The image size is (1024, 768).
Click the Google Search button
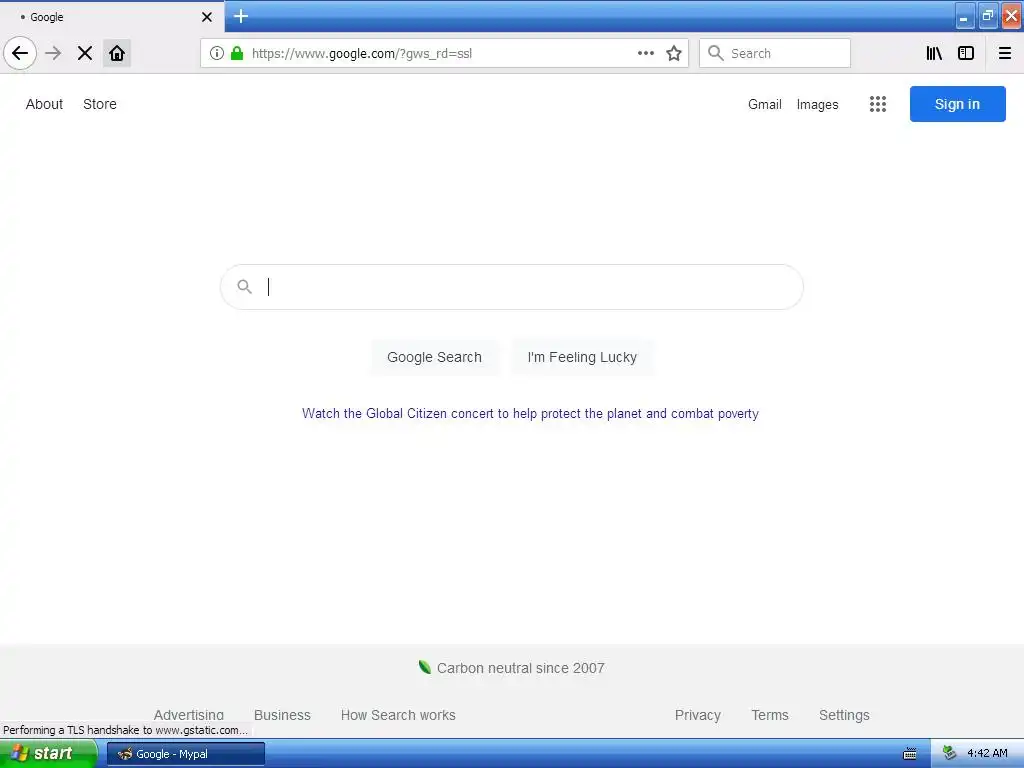(434, 357)
